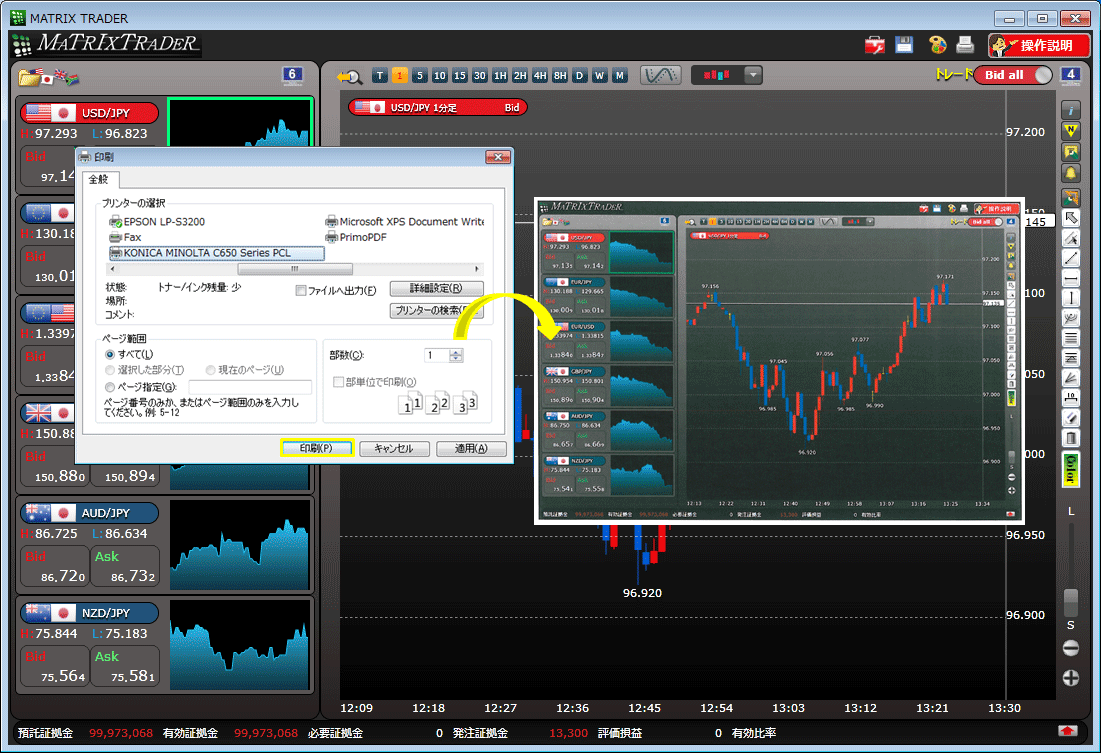The width and height of the screenshot is (1101, 753).
Task: Select the USD/JPY currency pair label
Action: point(89,113)
